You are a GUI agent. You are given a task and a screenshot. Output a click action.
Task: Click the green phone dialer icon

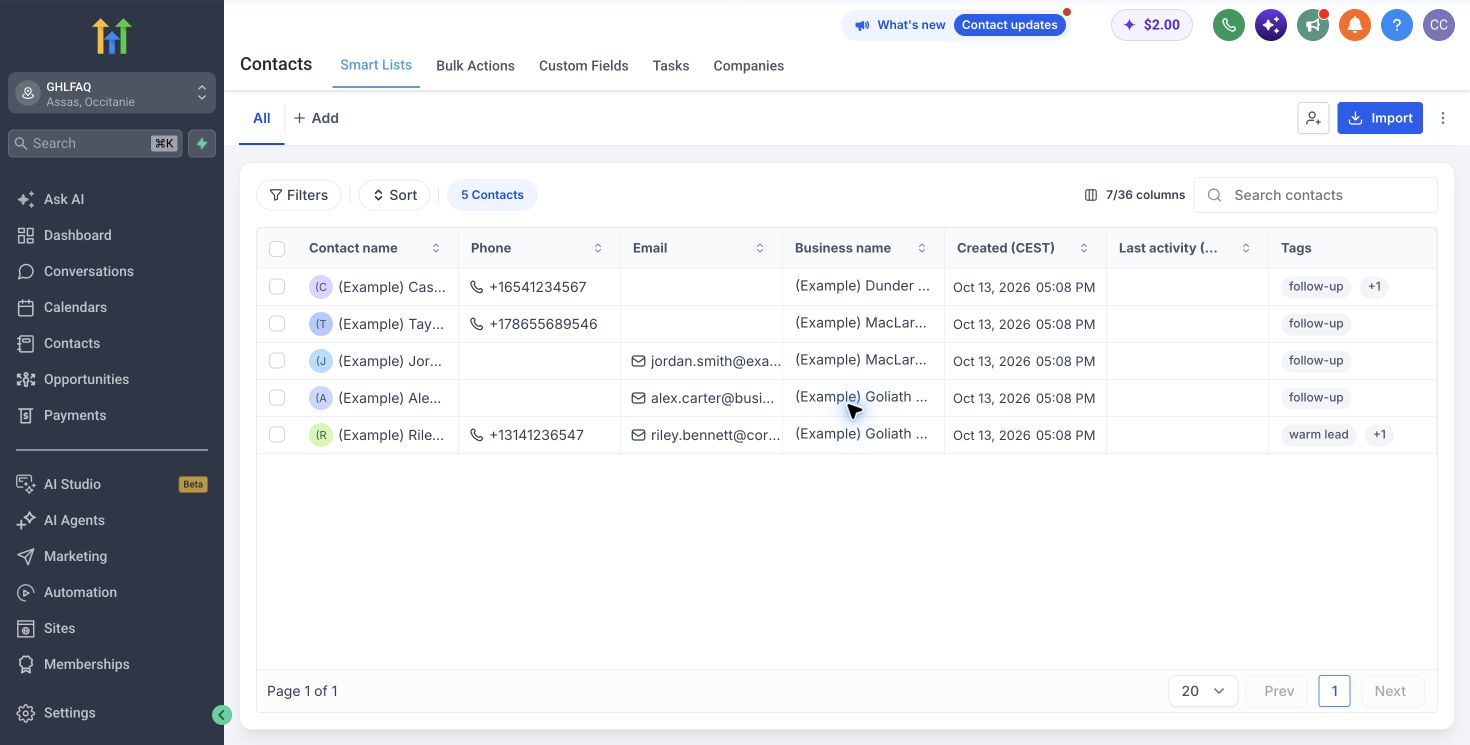(x=1229, y=25)
